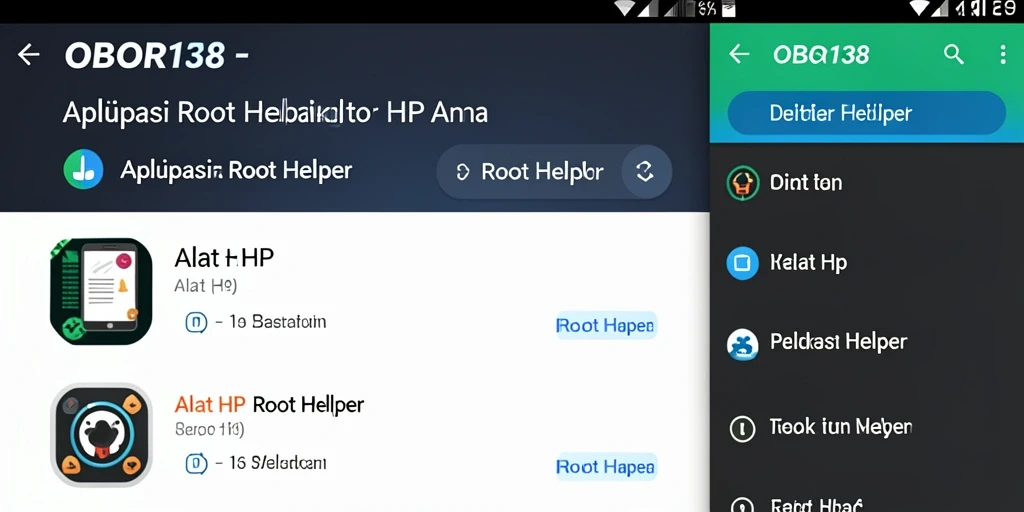The width and height of the screenshot is (1024, 512).
Task: Click the Alat HHP app title
Action: pos(224,259)
